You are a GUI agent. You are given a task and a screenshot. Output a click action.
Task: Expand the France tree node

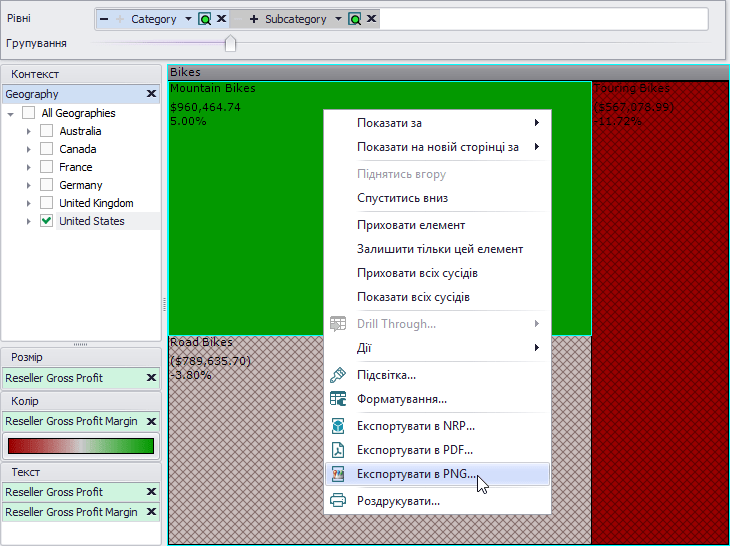pos(28,168)
